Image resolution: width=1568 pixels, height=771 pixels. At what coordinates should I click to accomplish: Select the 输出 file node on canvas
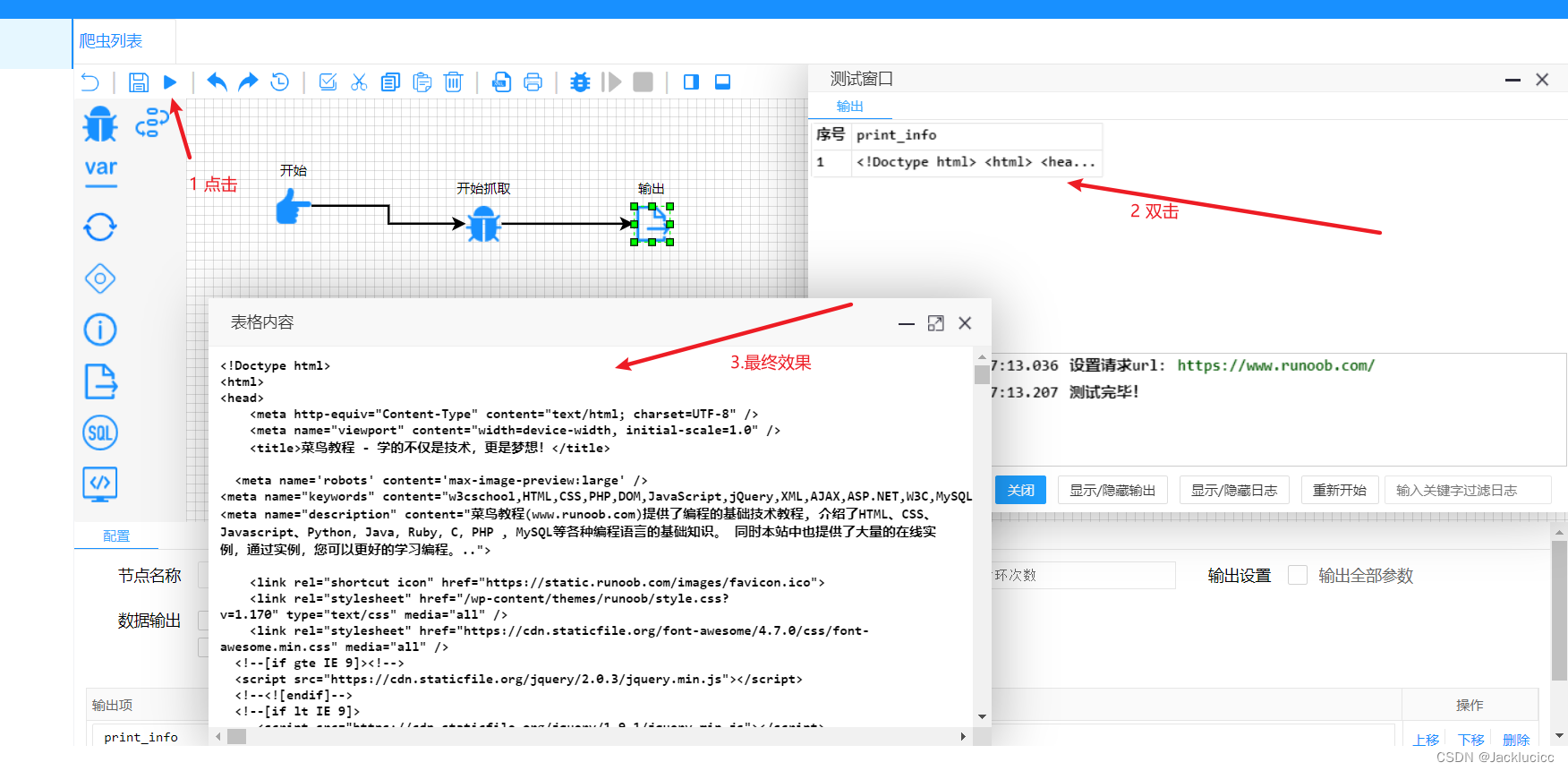(x=652, y=224)
